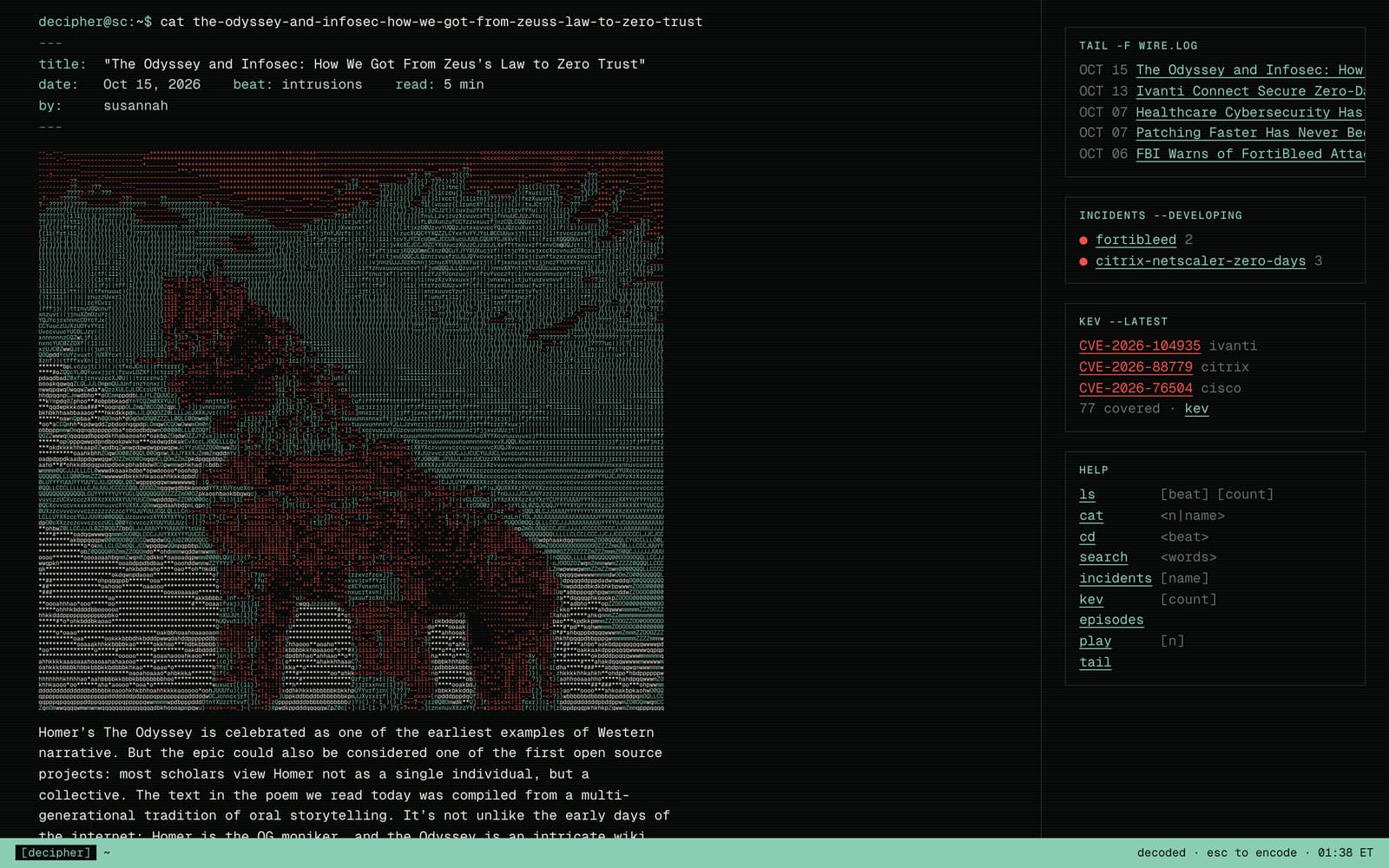The width and height of the screenshot is (1389, 868).
Task: Open "Healthcare Cybersecurity Has" wire log entry
Action: (x=1250, y=112)
